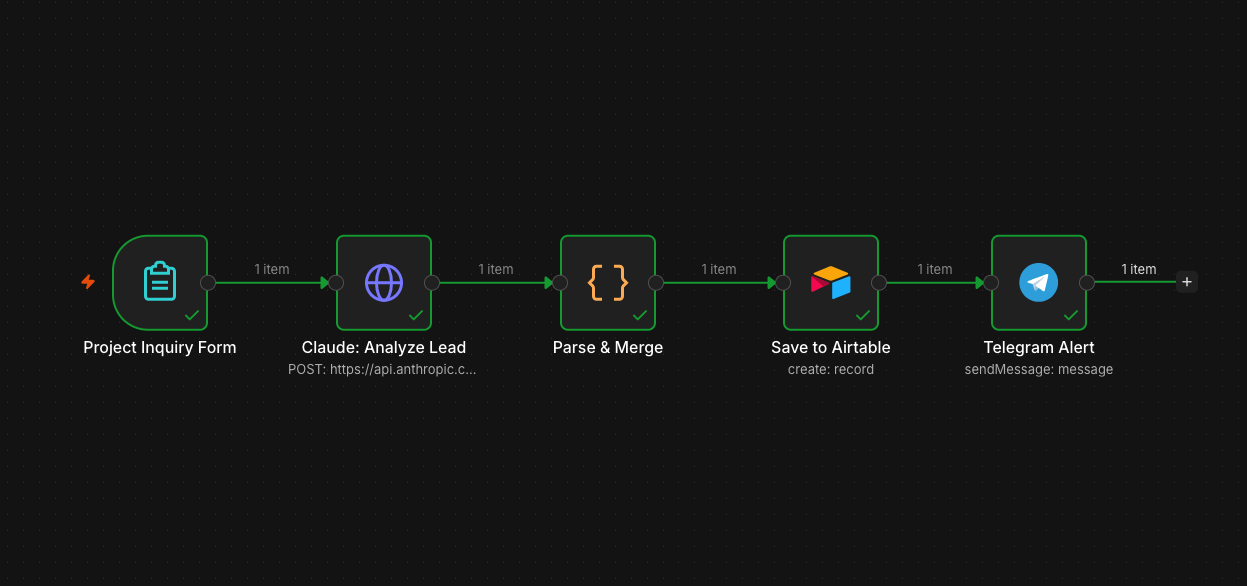This screenshot has width=1247, height=586.
Task: Click the "Parse & Merge" label
Action: (x=608, y=348)
